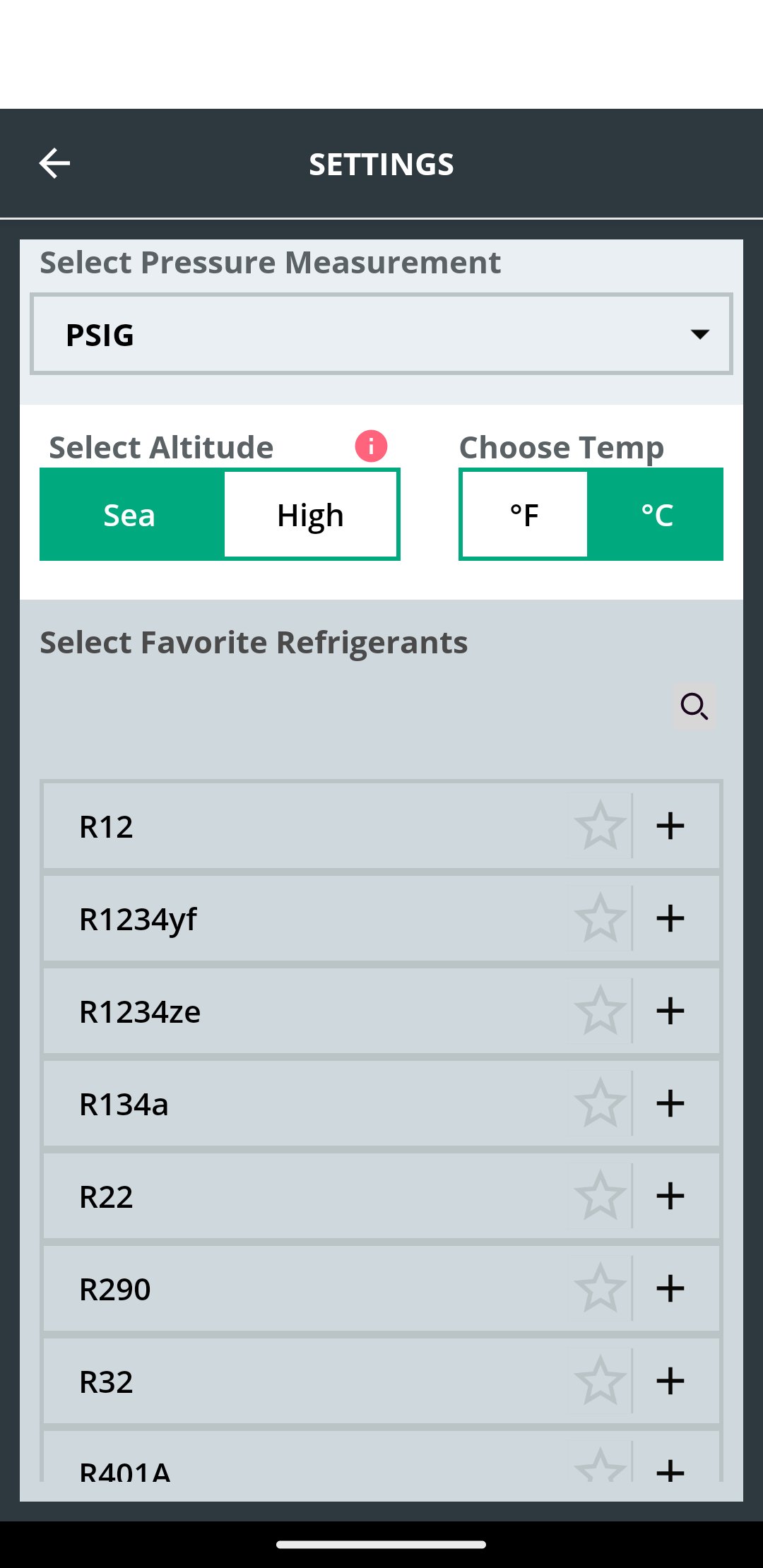Search refrigerants with the magnifier icon
The height and width of the screenshot is (1568, 763).
point(694,706)
